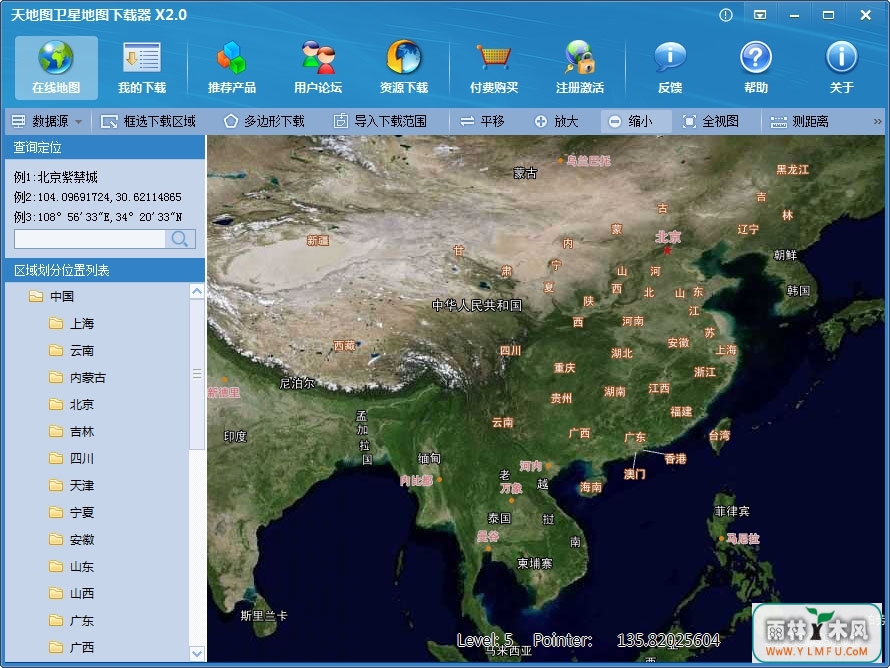Click the exclamation notice icon in title bar

726,15
